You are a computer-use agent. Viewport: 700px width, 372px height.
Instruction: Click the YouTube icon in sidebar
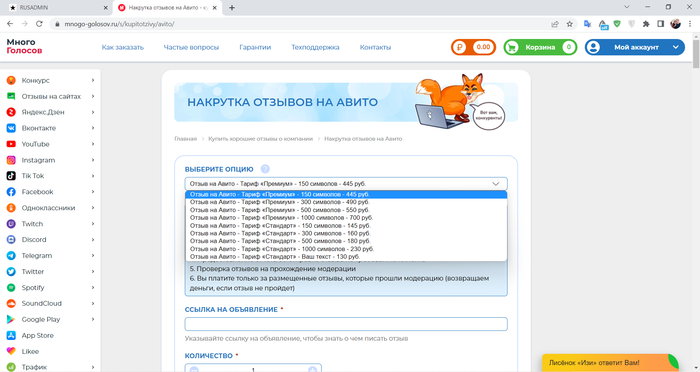click(11, 144)
